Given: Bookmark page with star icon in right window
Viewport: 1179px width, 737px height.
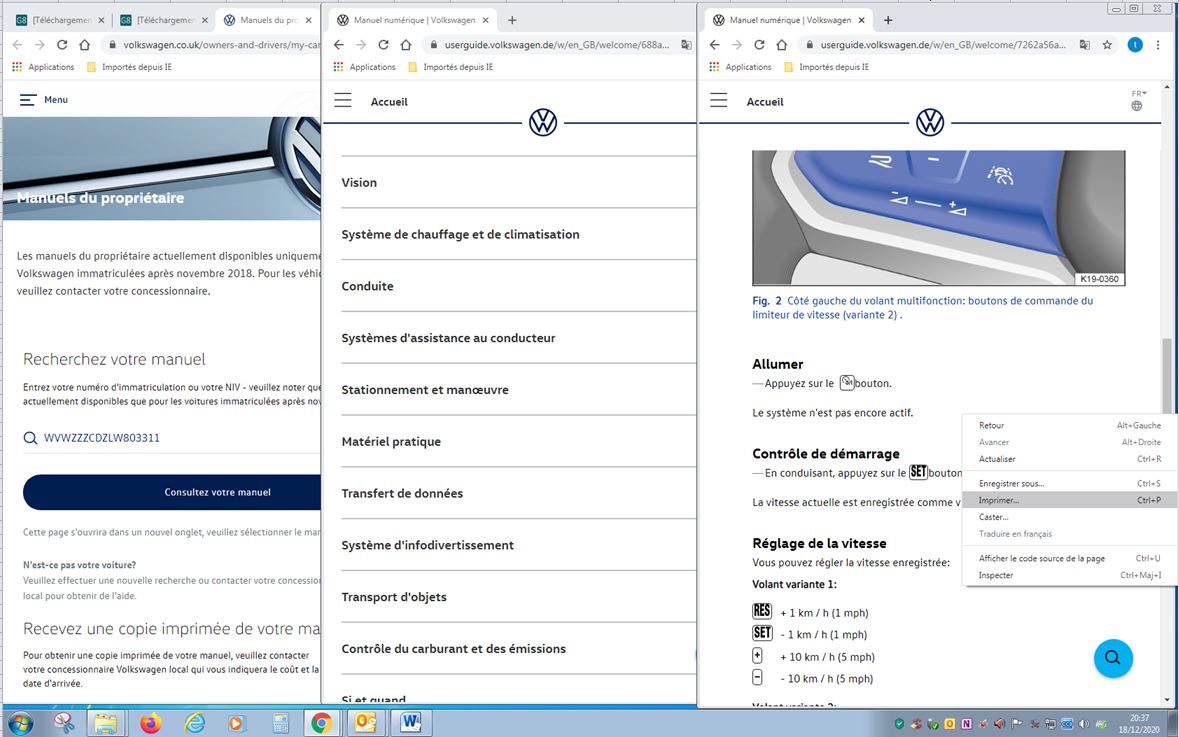Looking at the screenshot, I should coord(1107,45).
